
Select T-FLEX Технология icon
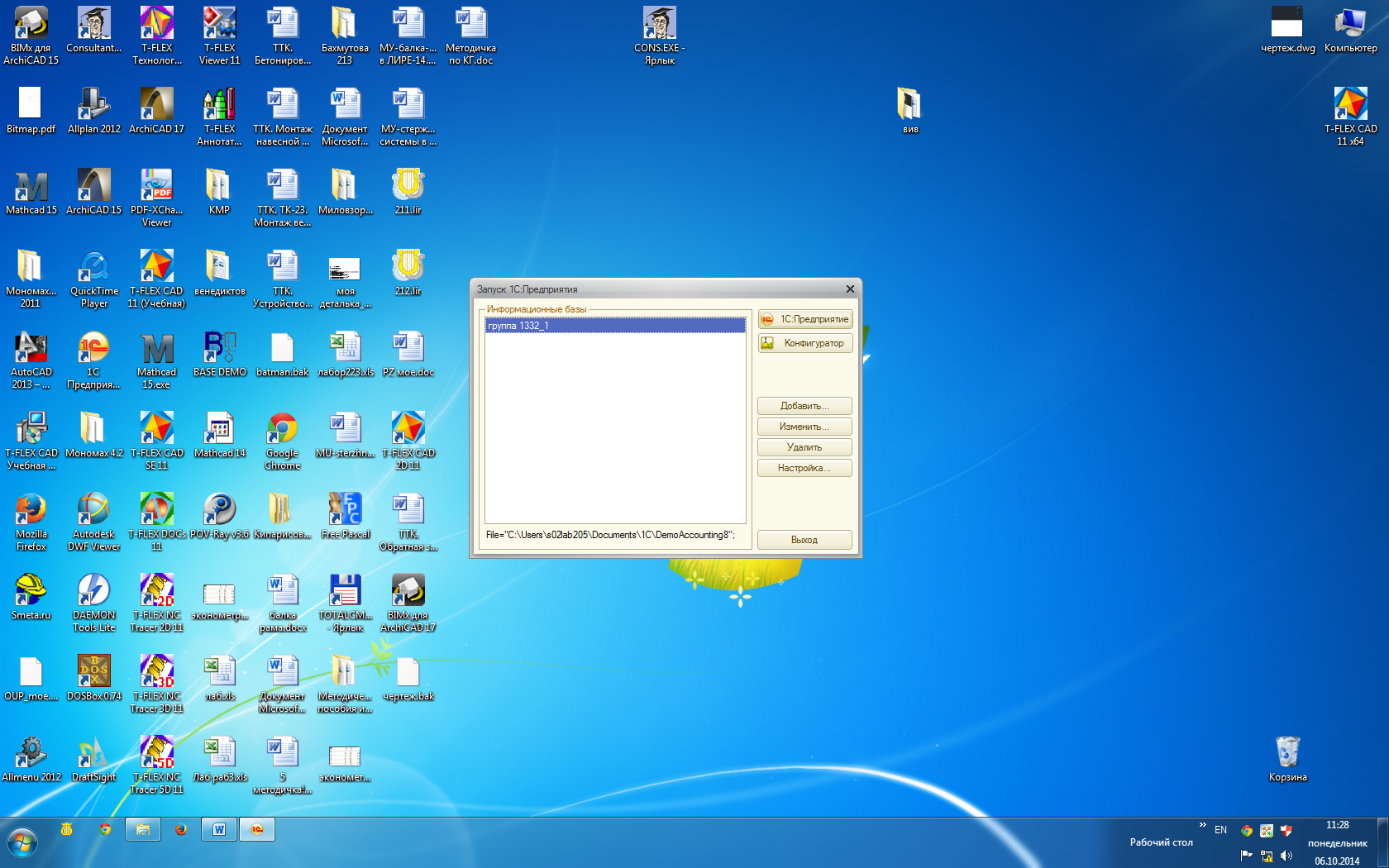coord(156,36)
